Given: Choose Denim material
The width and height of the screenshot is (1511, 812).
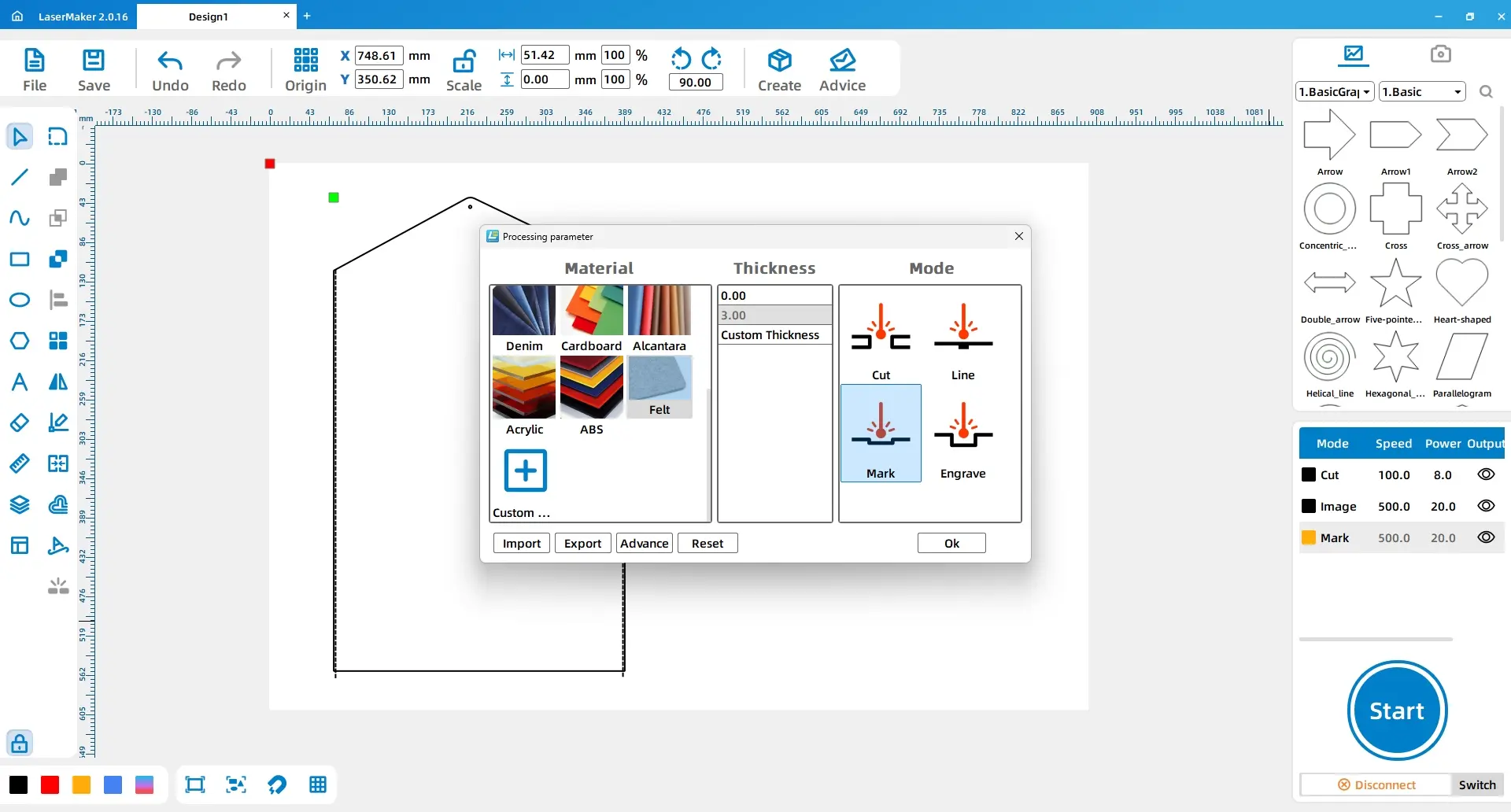Looking at the screenshot, I should click(524, 319).
